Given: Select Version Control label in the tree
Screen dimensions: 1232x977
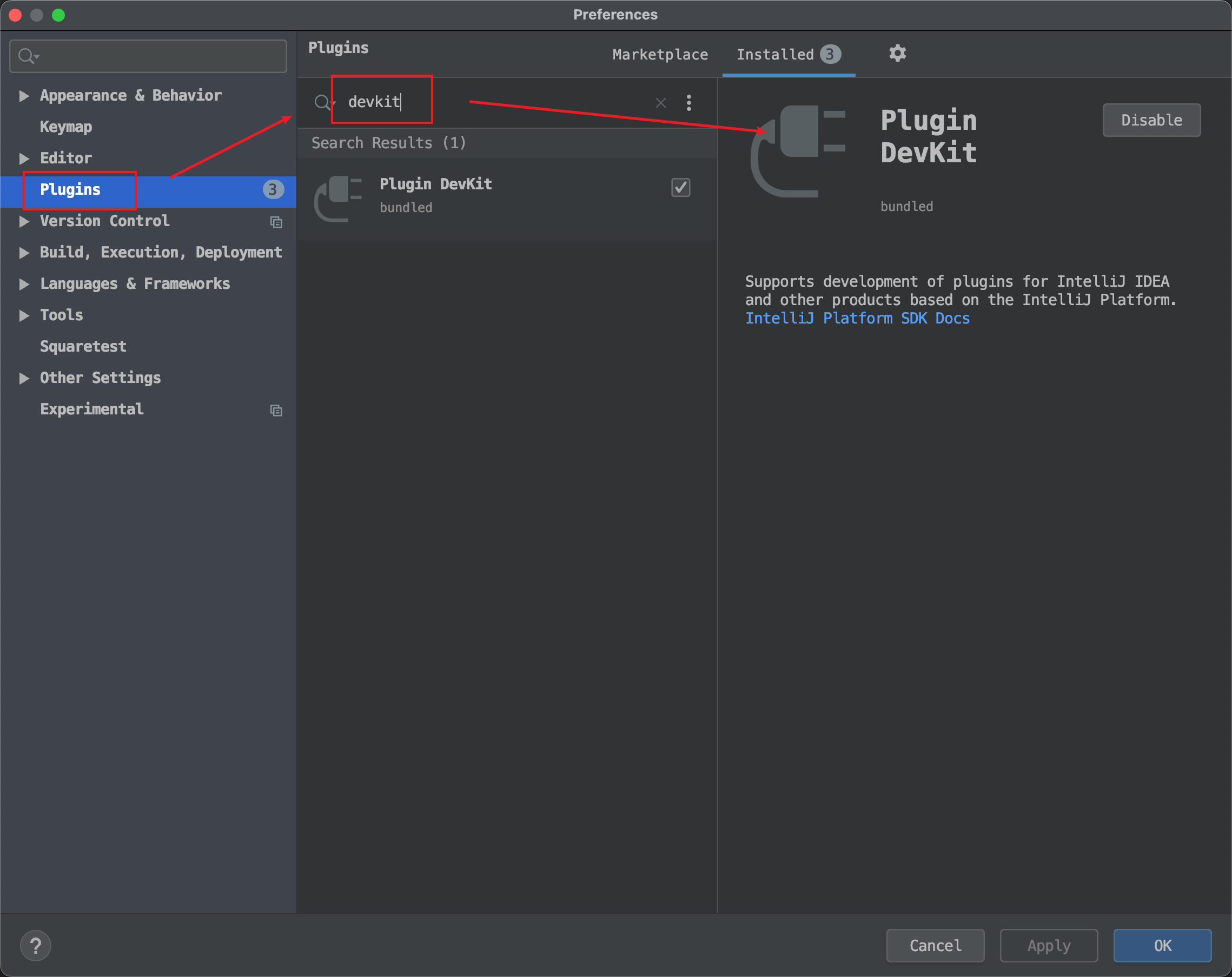Looking at the screenshot, I should pos(104,221).
